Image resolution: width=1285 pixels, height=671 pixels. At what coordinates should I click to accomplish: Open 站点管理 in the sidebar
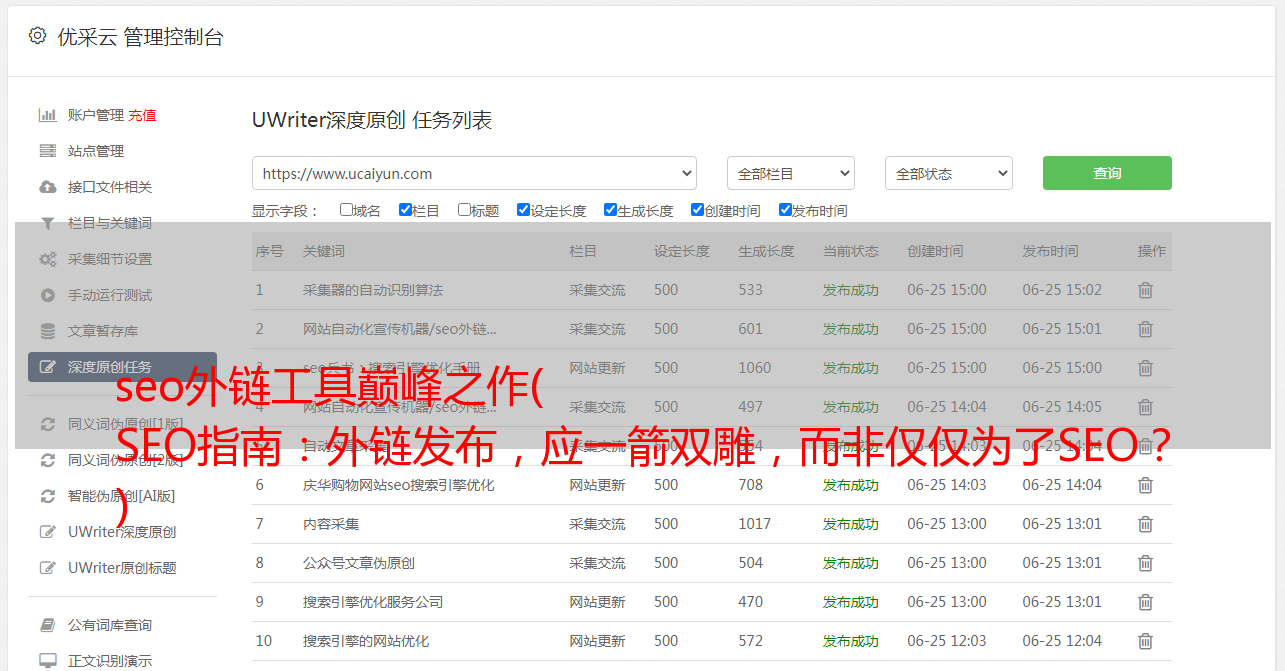coord(96,151)
